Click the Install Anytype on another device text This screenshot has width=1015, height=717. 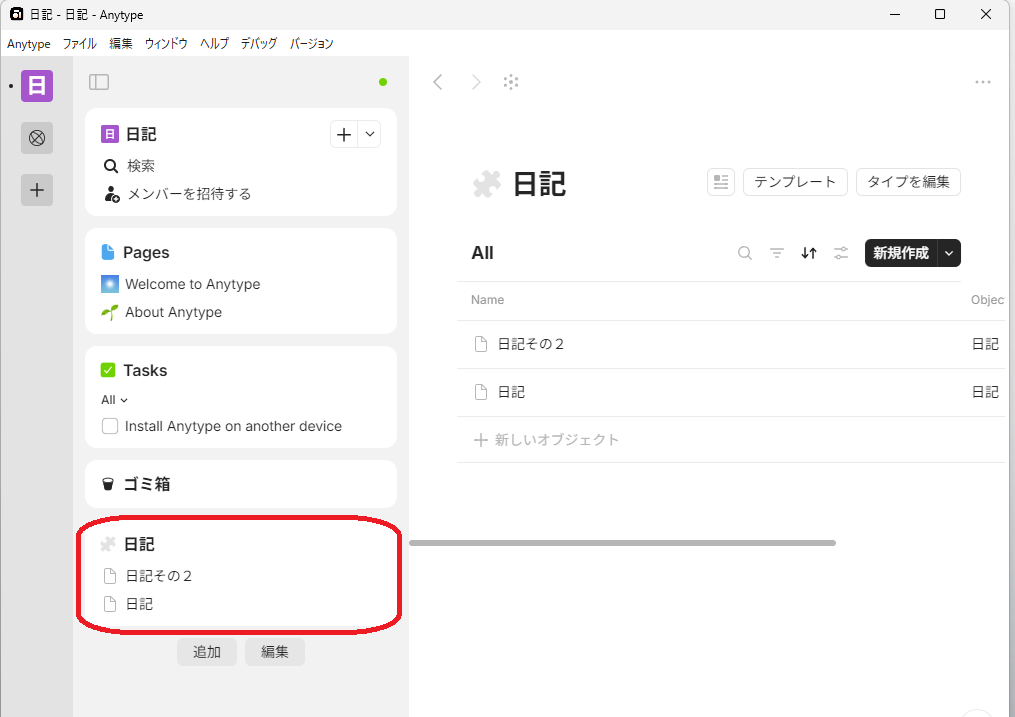pyautogui.click(x=233, y=426)
